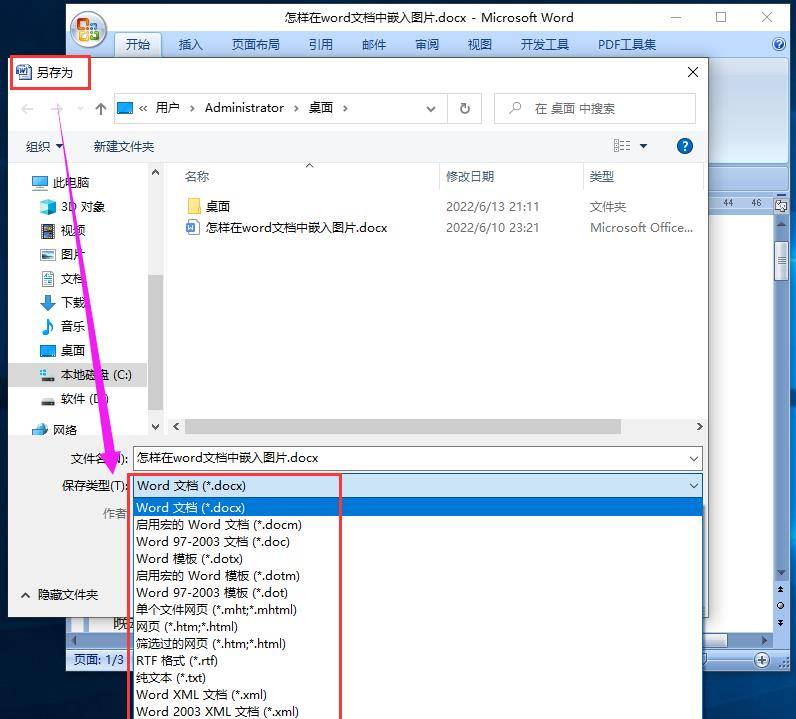Select 3D 对象 in sidebar
This screenshot has width=796, height=719.
pos(73,207)
